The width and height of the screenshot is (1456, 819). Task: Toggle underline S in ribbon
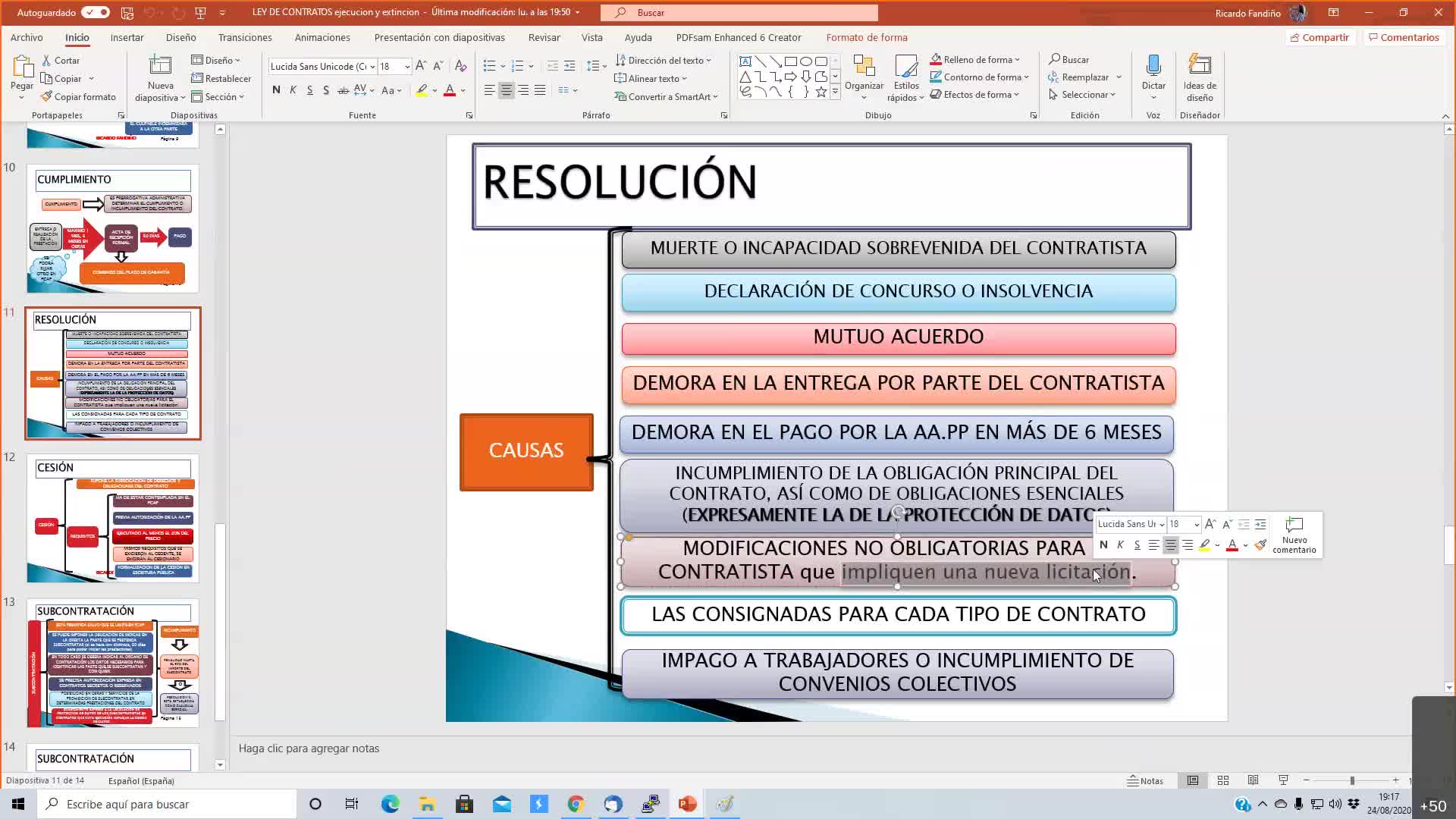tap(309, 89)
